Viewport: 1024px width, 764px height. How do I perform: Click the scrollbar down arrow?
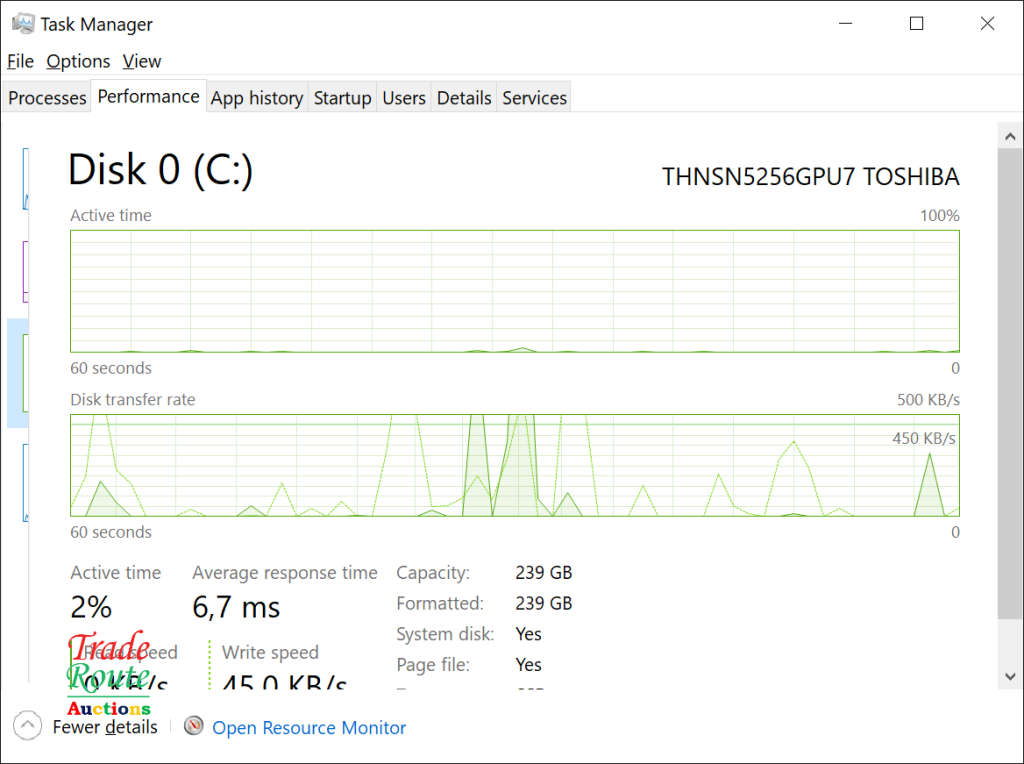(1010, 676)
